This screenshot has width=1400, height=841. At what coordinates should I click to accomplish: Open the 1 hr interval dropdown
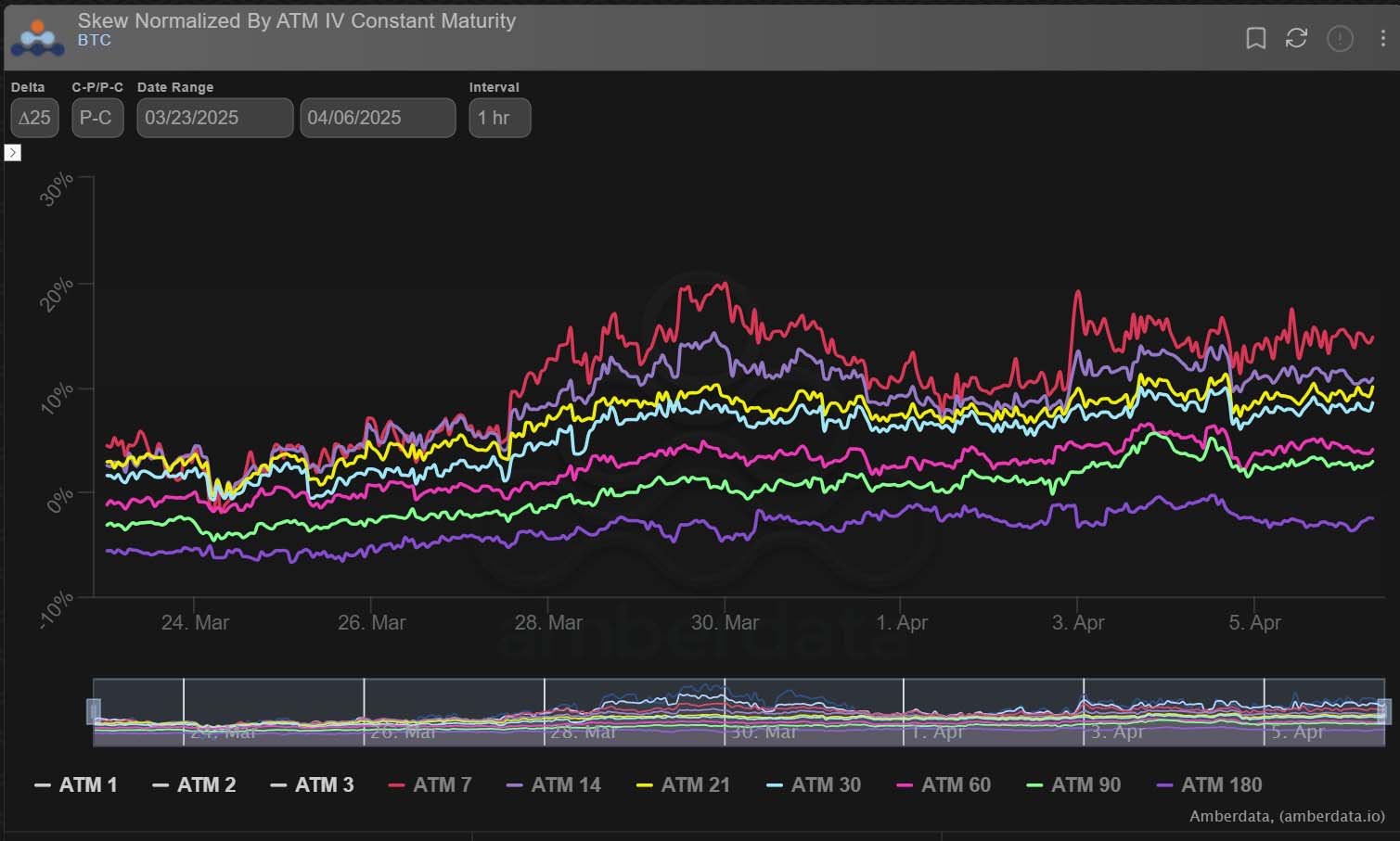[499, 118]
